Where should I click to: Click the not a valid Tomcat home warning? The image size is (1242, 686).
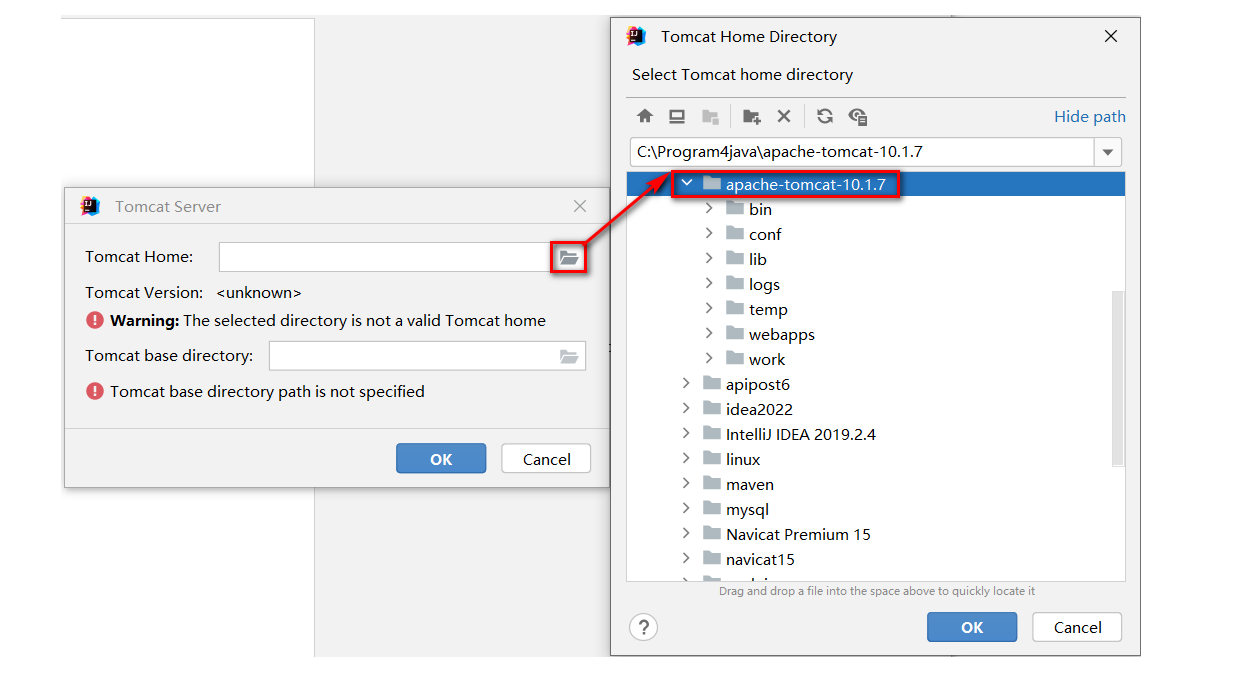tap(328, 321)
